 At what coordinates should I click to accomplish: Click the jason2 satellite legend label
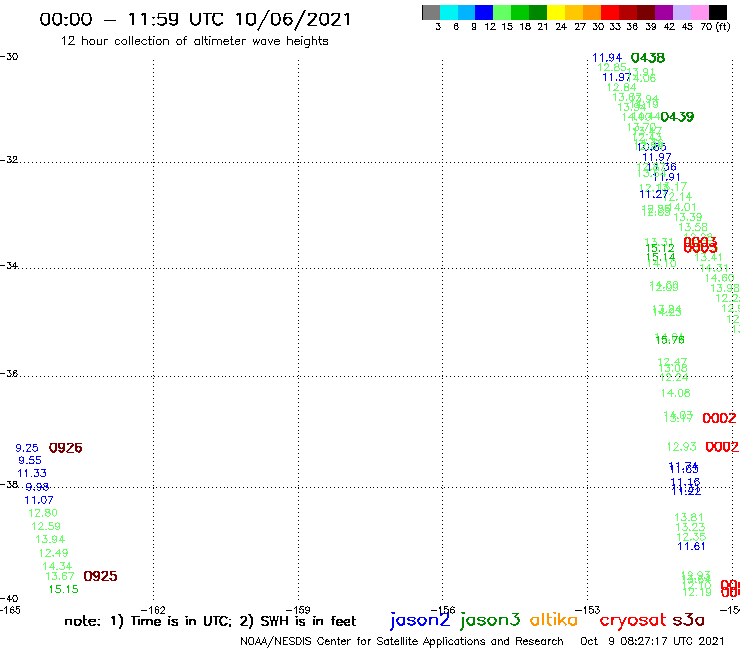point(420,620)
